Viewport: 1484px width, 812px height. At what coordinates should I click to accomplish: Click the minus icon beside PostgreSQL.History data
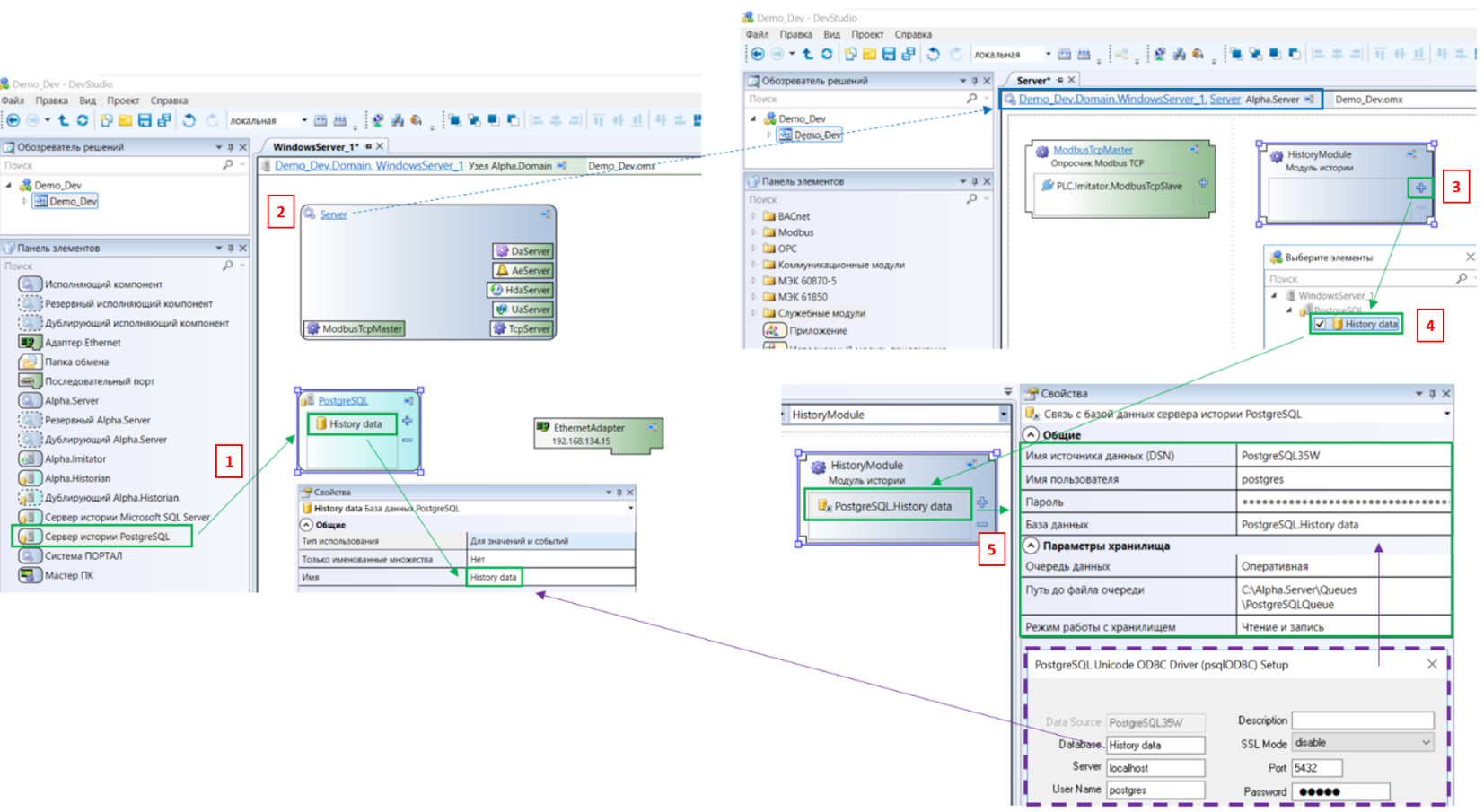point(982,523)
